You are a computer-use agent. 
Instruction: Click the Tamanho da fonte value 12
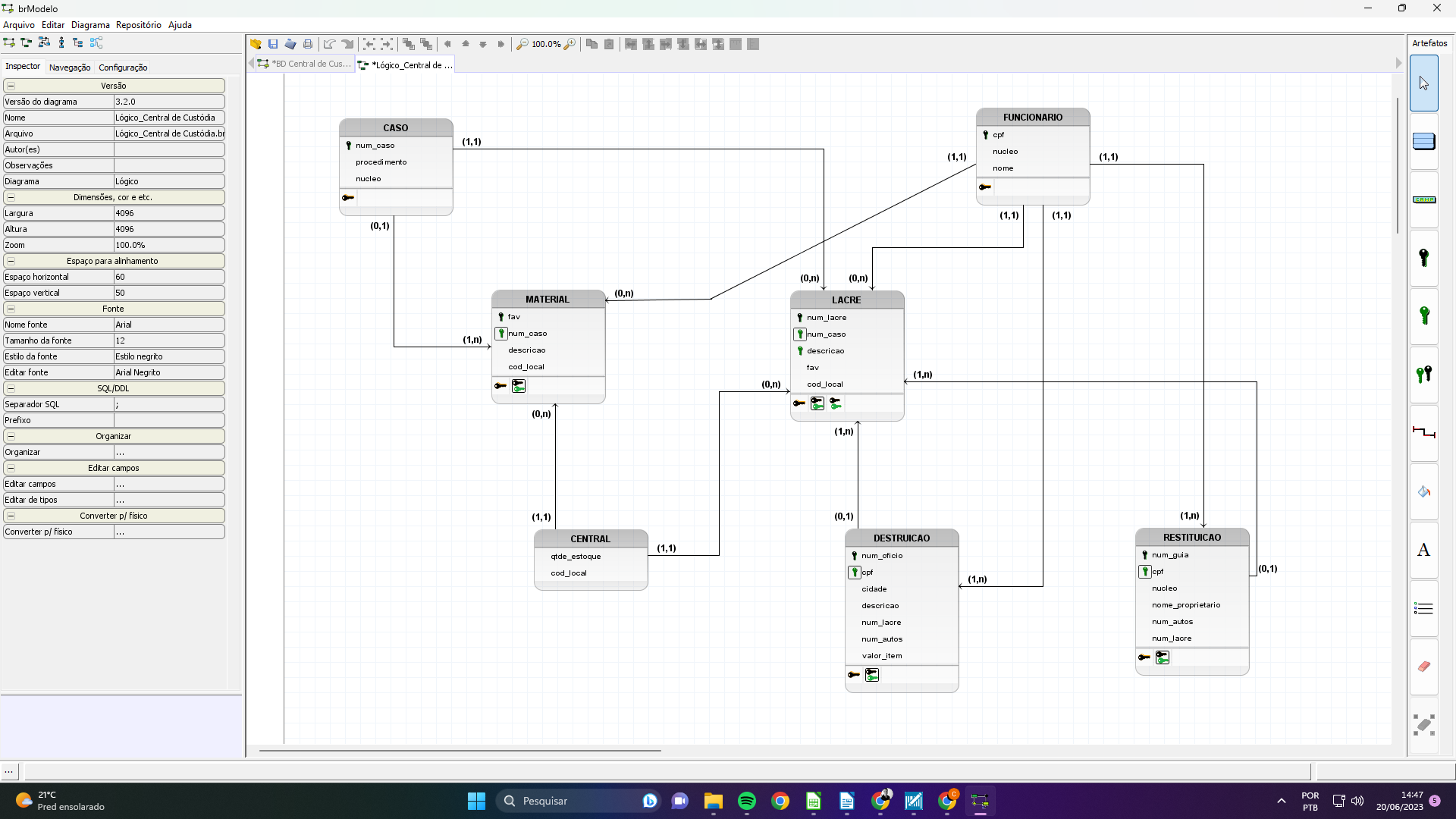[x=169, y=340]
